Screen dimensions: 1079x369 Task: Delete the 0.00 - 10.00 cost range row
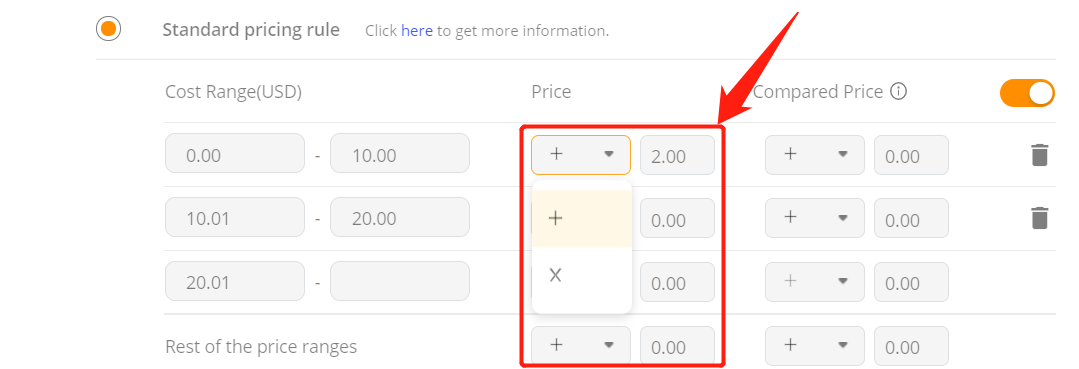point(1039,155)
